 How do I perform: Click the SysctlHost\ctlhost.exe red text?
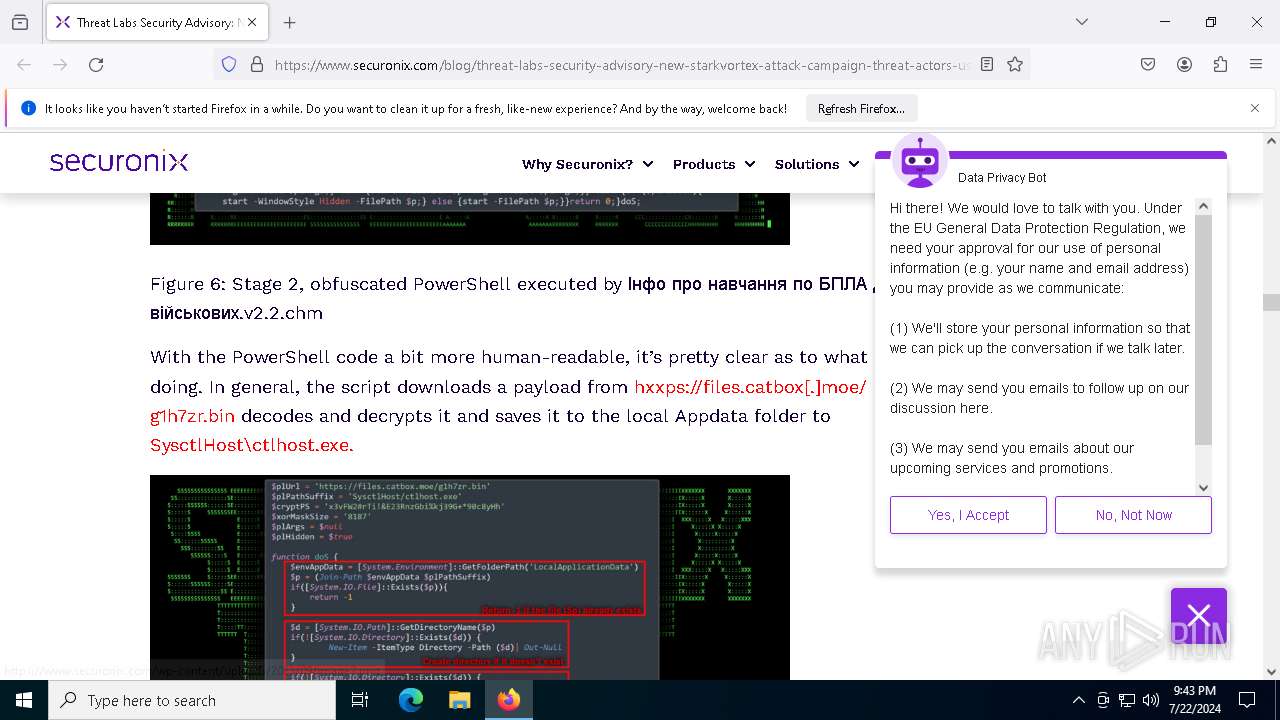coord(252,445)
